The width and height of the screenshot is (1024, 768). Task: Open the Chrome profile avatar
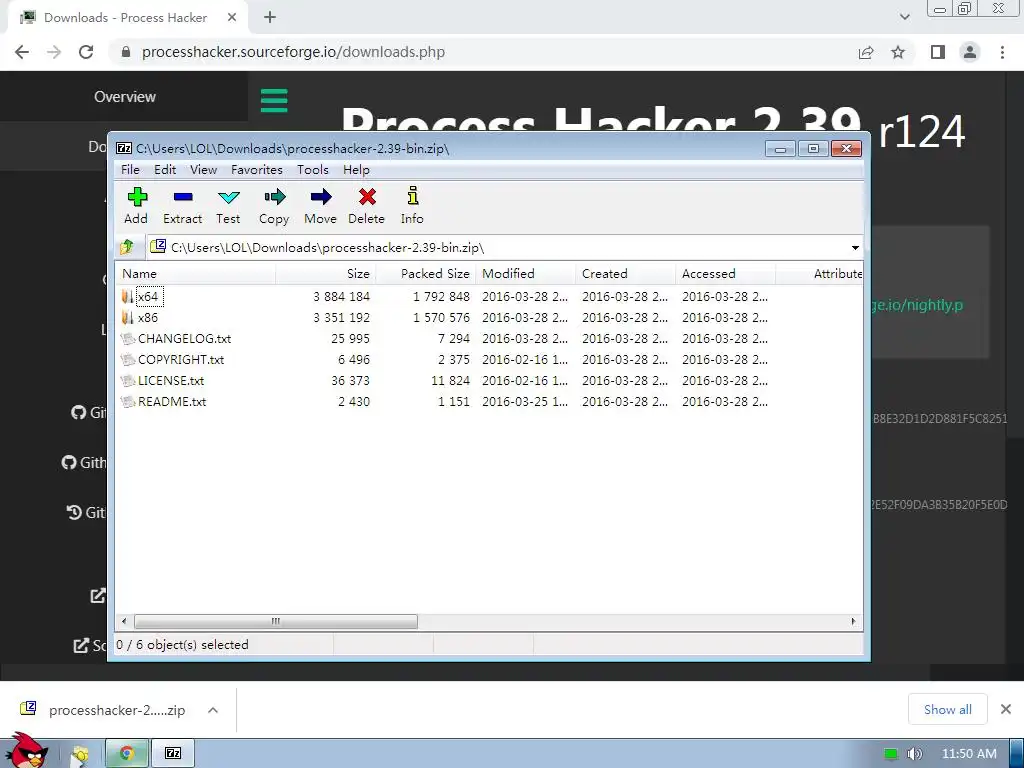[970, 52]
